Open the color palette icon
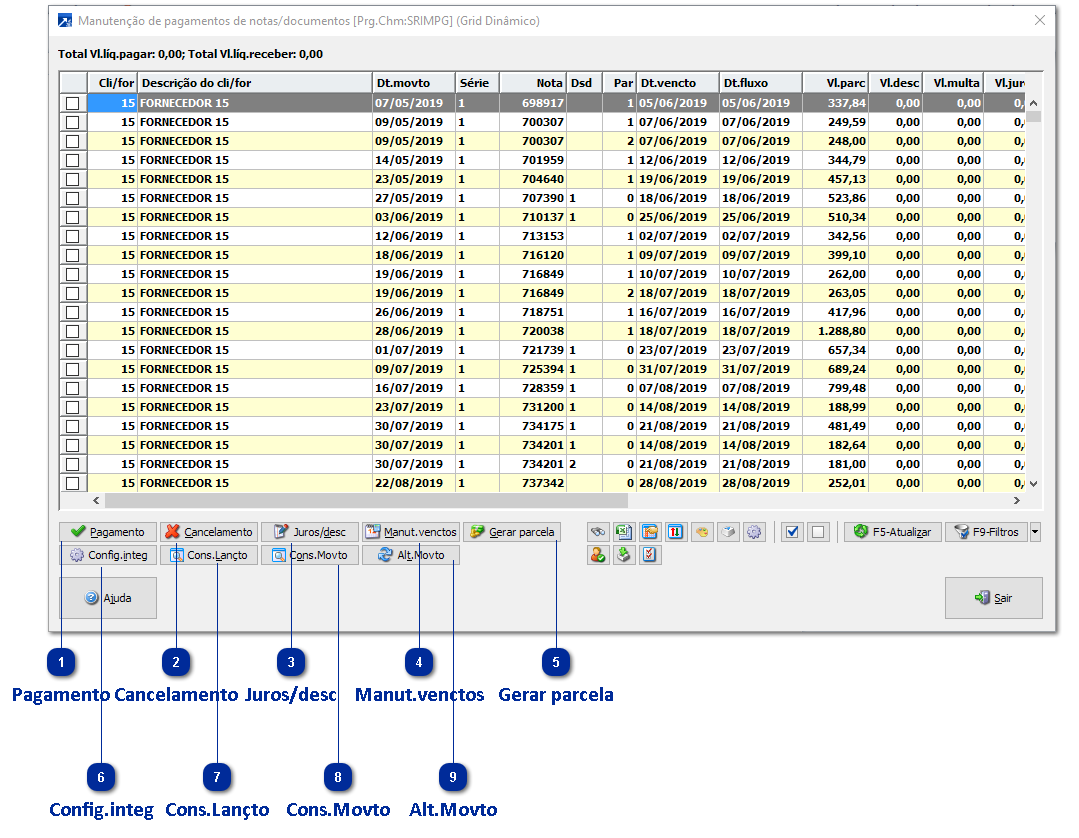 pyautogui.click(x=702, y=532)
